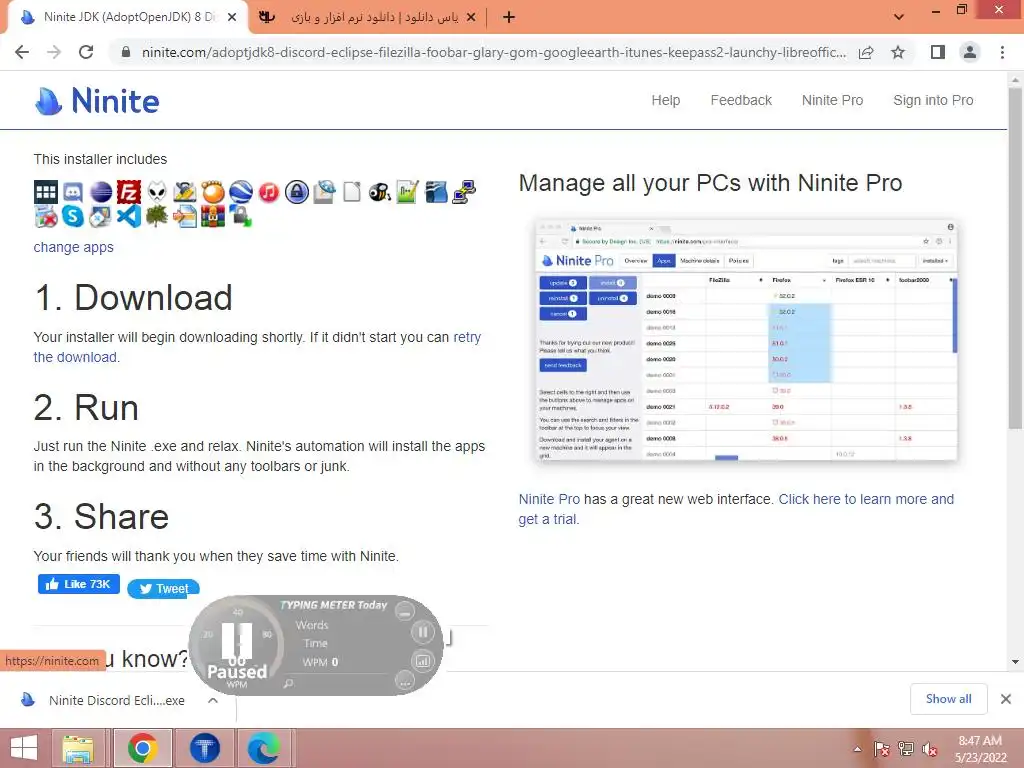Click the Glary Utilities icon

(x=185, y=192)
